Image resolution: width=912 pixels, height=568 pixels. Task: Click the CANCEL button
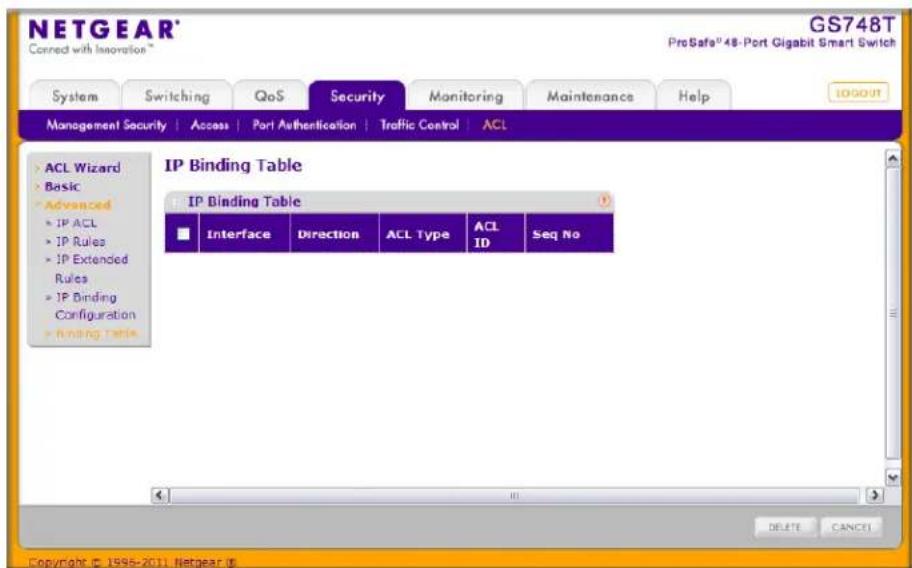click(851, 527)
